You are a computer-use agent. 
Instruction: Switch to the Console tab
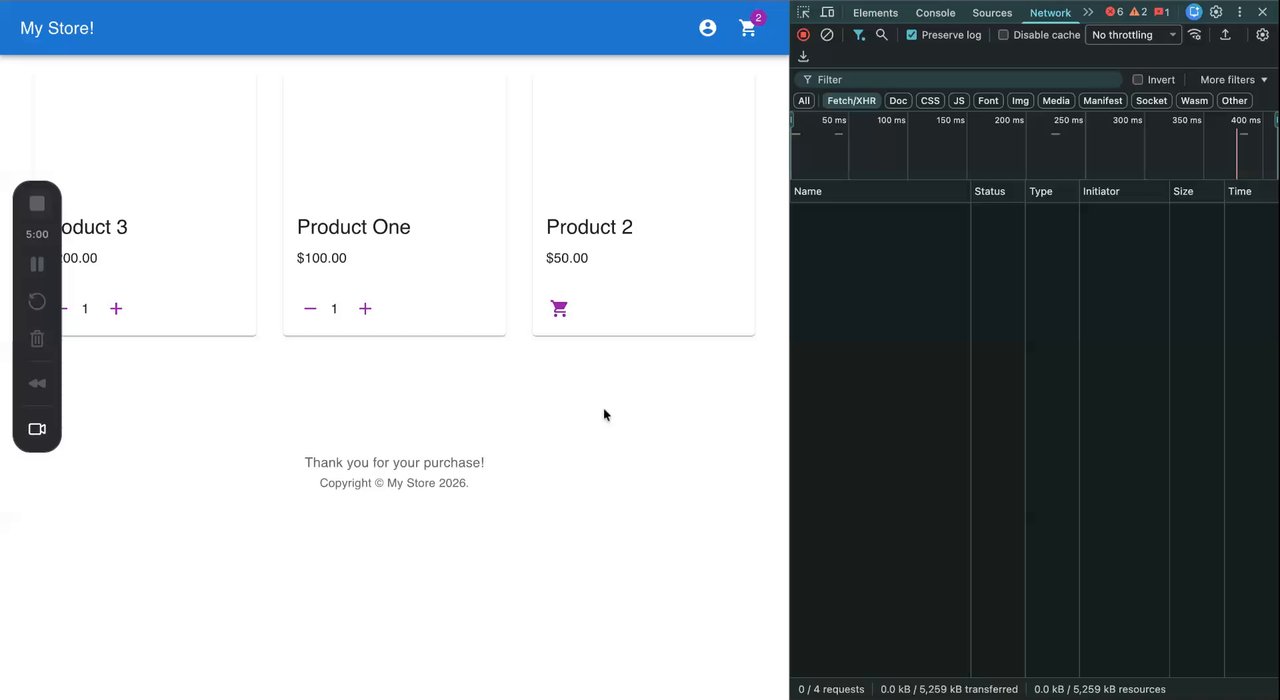pos(935,13)
